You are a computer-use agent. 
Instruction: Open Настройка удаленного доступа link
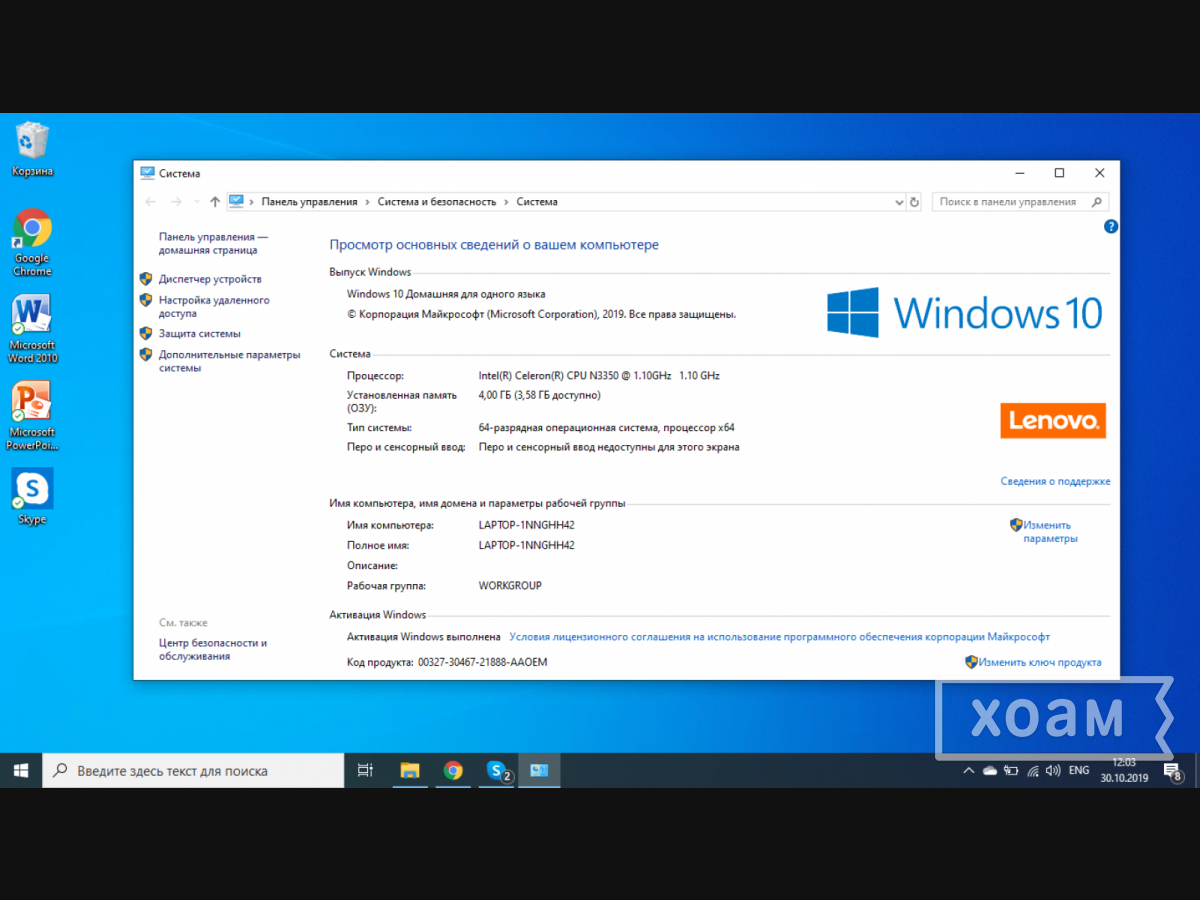point(214,307)
